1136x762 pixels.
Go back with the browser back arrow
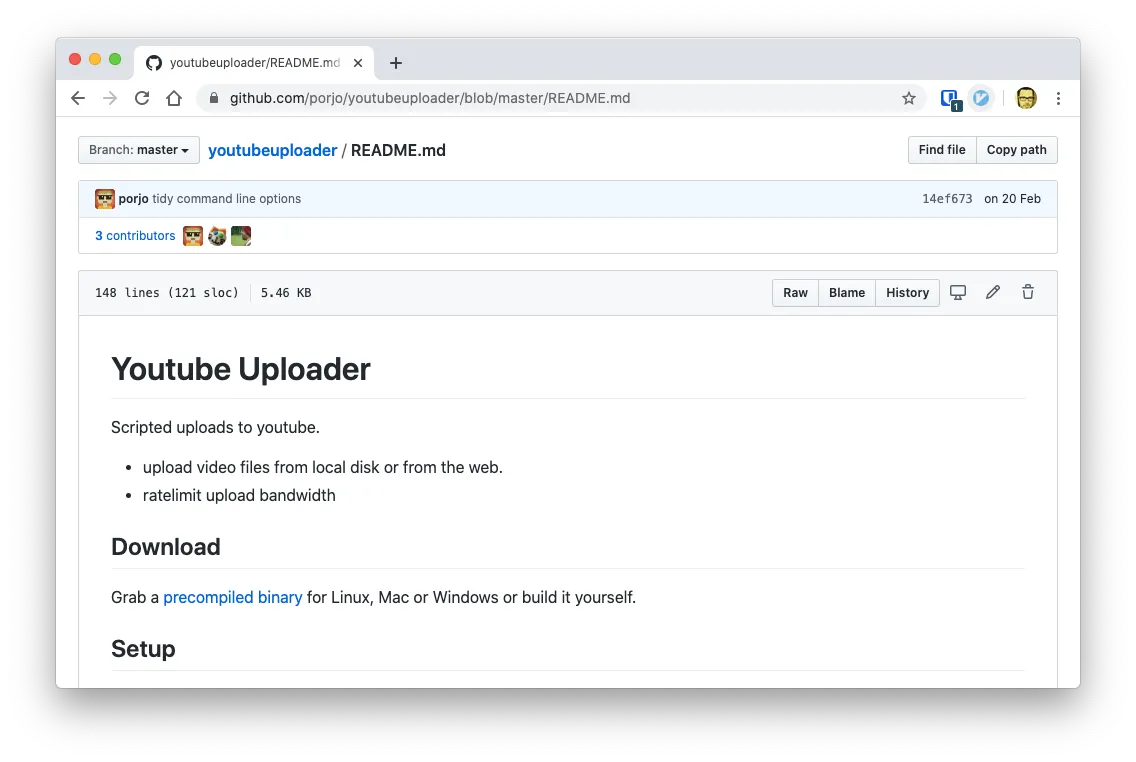pyautogui.click(x=78, y=98)
